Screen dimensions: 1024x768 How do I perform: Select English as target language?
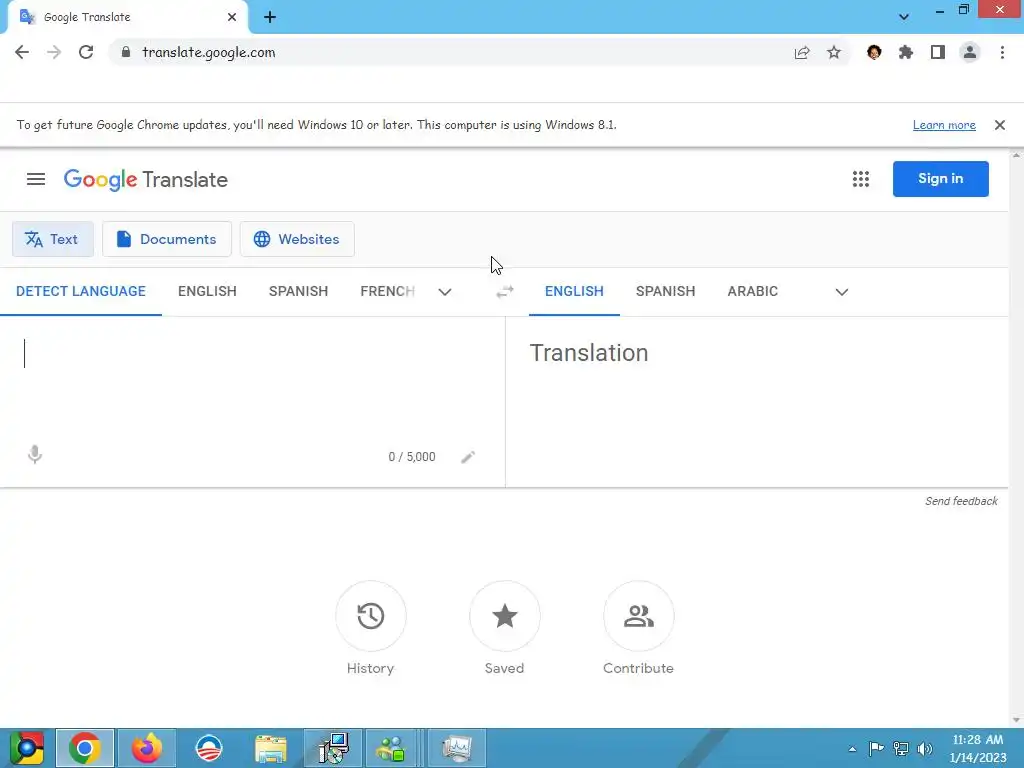click(574, 291)
